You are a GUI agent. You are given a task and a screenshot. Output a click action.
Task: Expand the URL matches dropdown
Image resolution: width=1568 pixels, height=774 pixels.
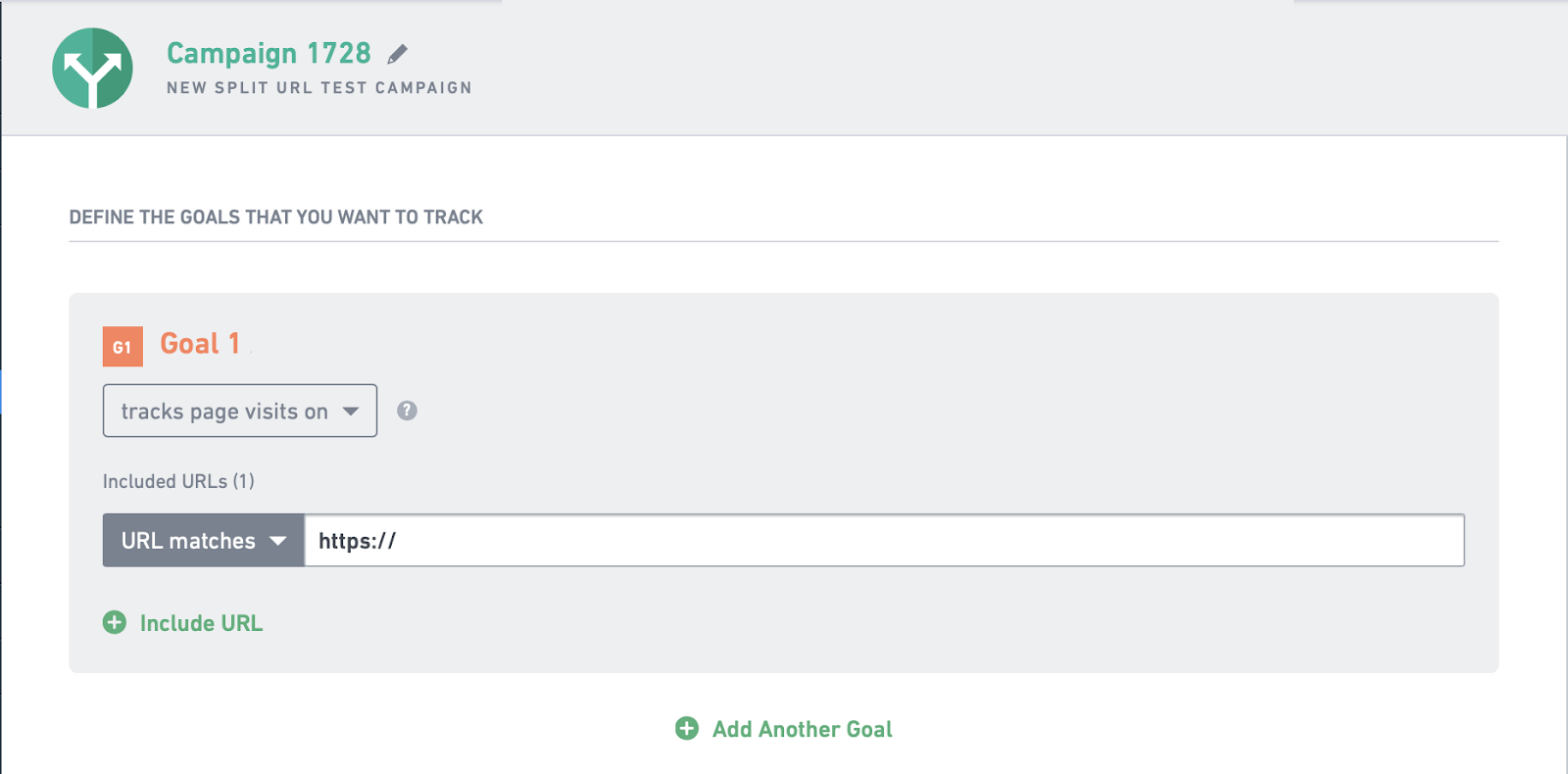[204, 540]
